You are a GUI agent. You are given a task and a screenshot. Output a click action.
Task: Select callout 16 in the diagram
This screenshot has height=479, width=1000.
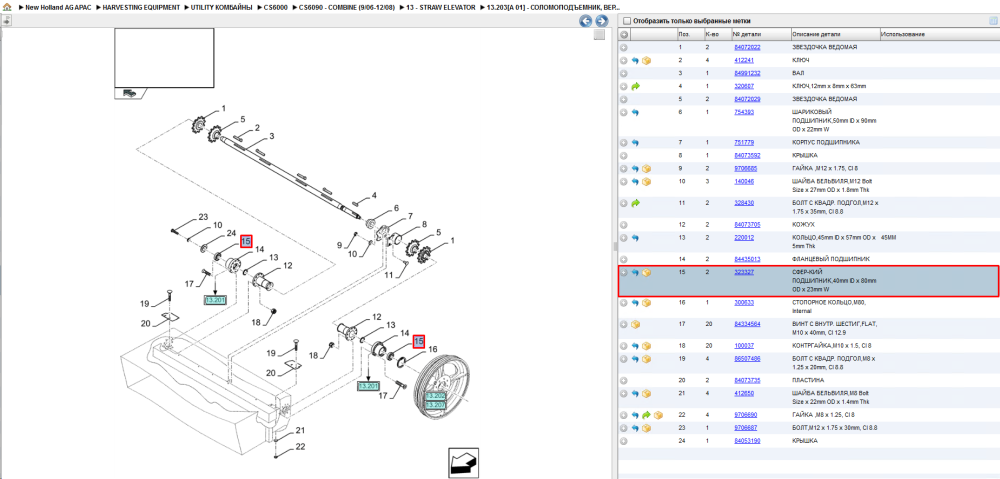click(x=432, y=349)
